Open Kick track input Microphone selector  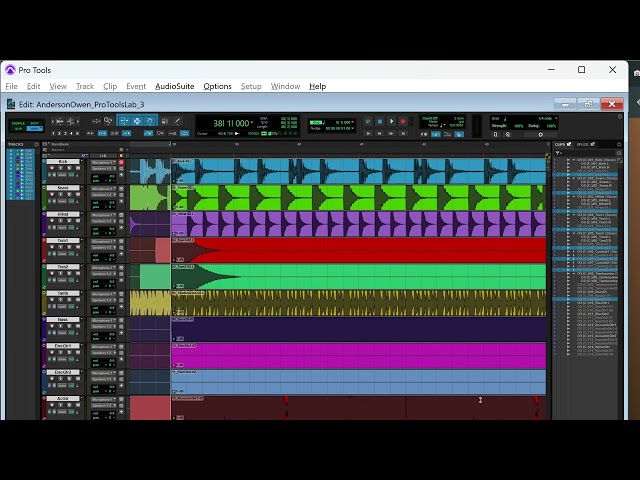click(x=103, y=162)
